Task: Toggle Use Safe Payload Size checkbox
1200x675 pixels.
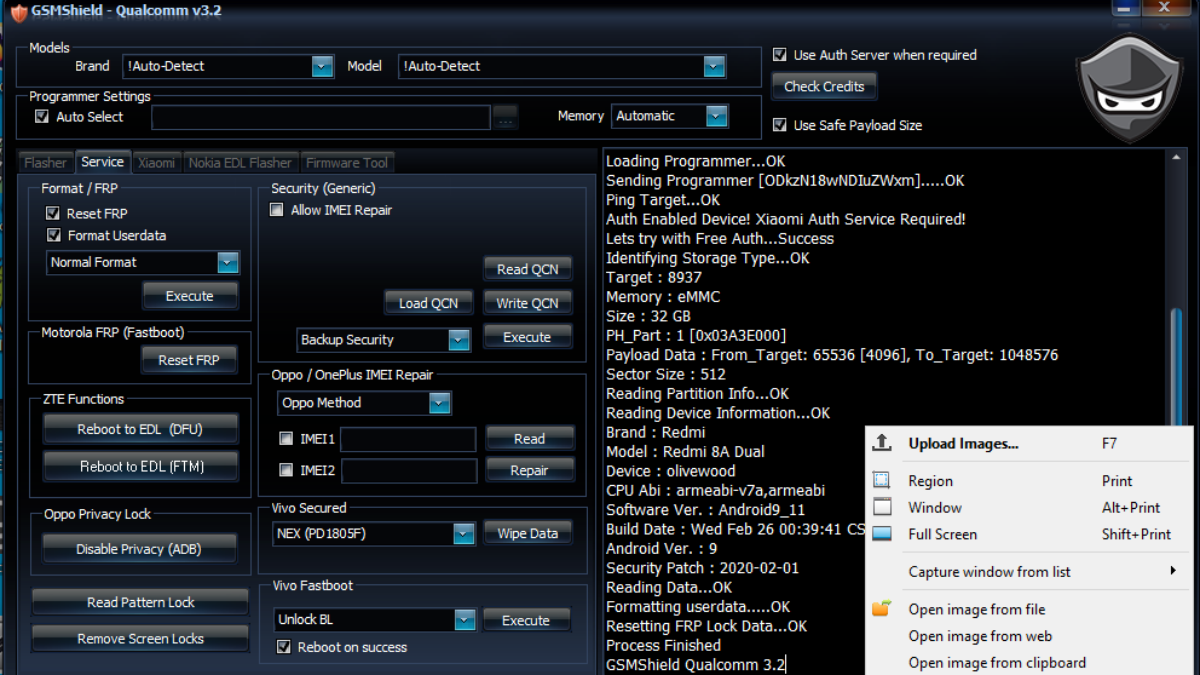Action: (780, 125)
